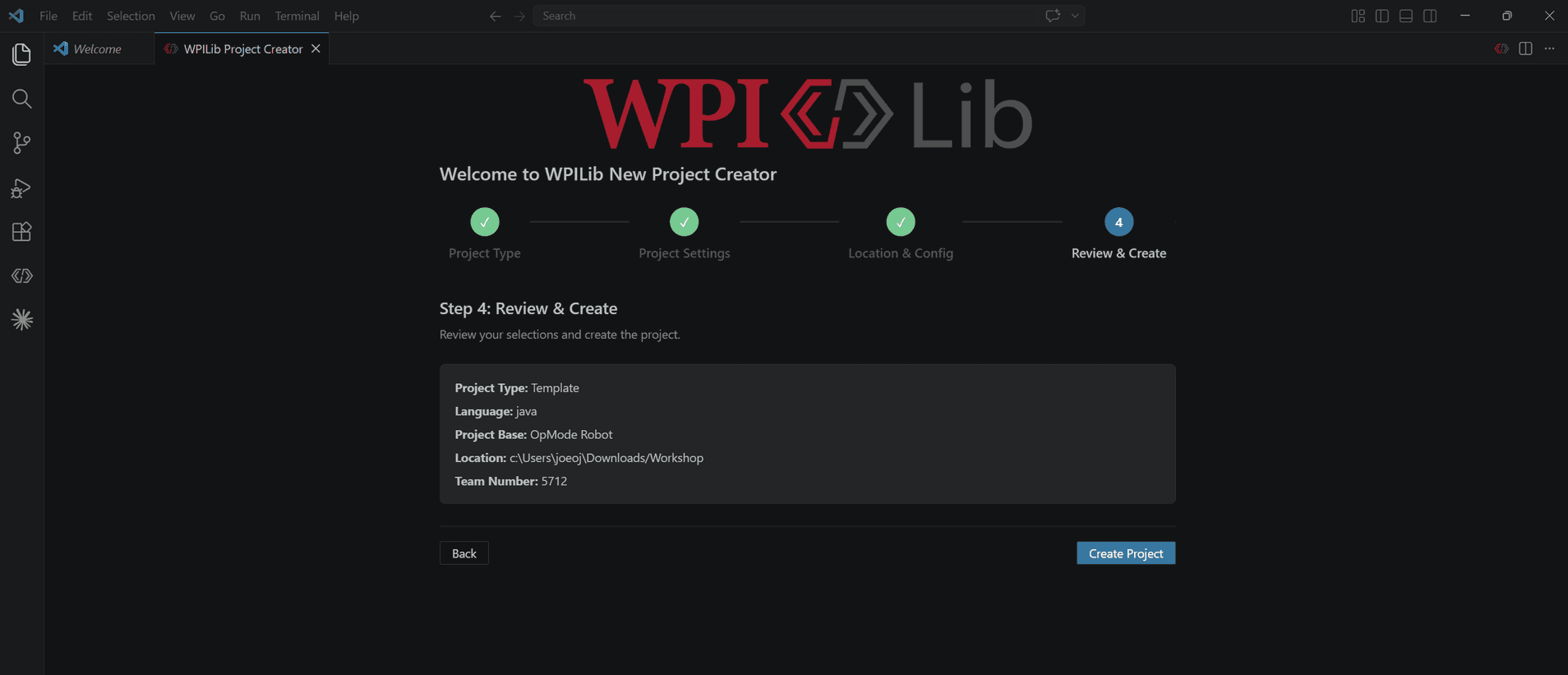Open the Extensions view
Image resolution: width=1568 pixels, height=675 pixels.
[x=22, y=232]
